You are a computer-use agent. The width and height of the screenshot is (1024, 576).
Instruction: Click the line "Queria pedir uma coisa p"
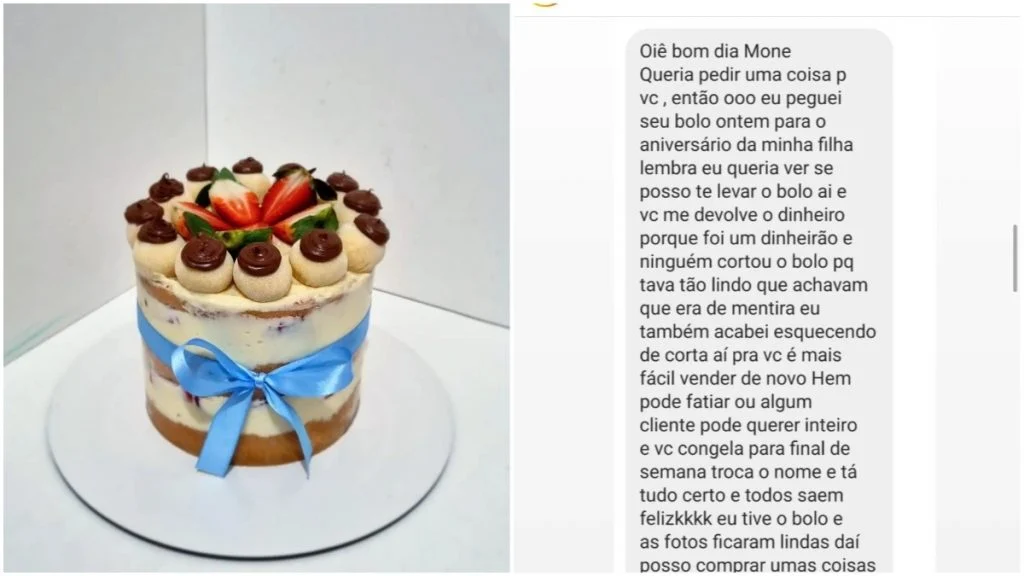click(743, 74)
